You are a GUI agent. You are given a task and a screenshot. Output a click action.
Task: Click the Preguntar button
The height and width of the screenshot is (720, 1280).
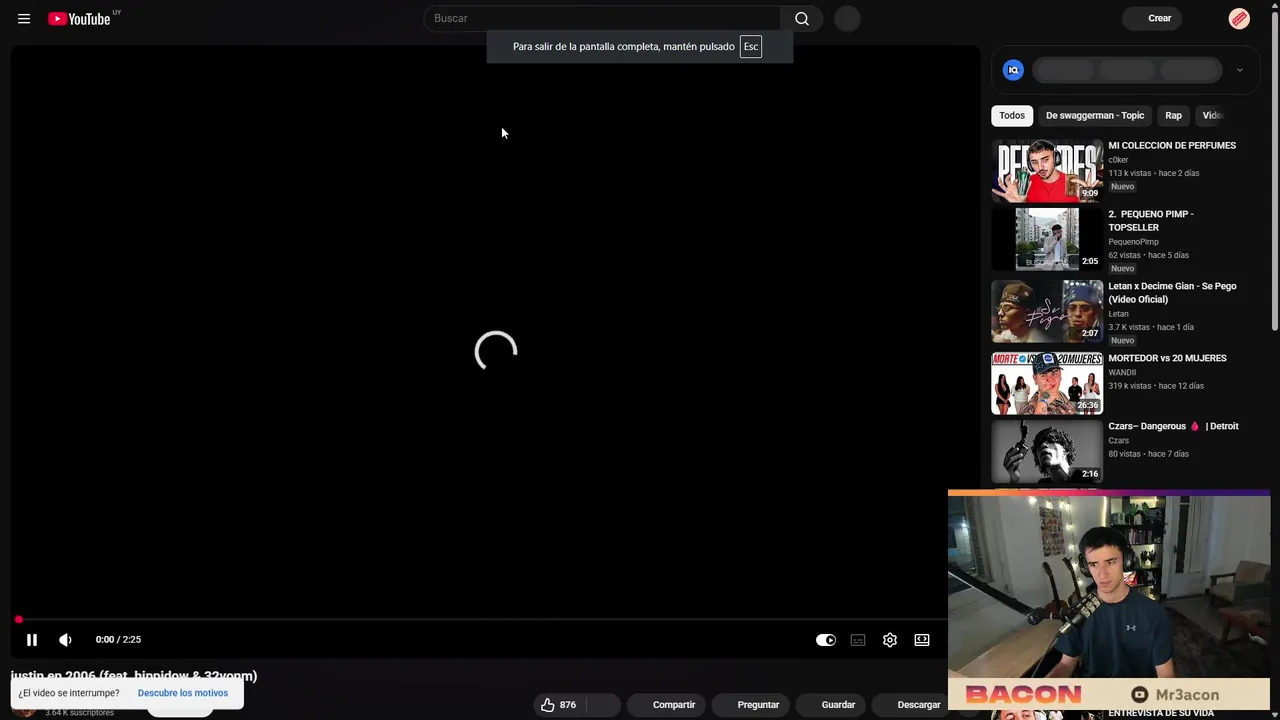coord(750,705)
